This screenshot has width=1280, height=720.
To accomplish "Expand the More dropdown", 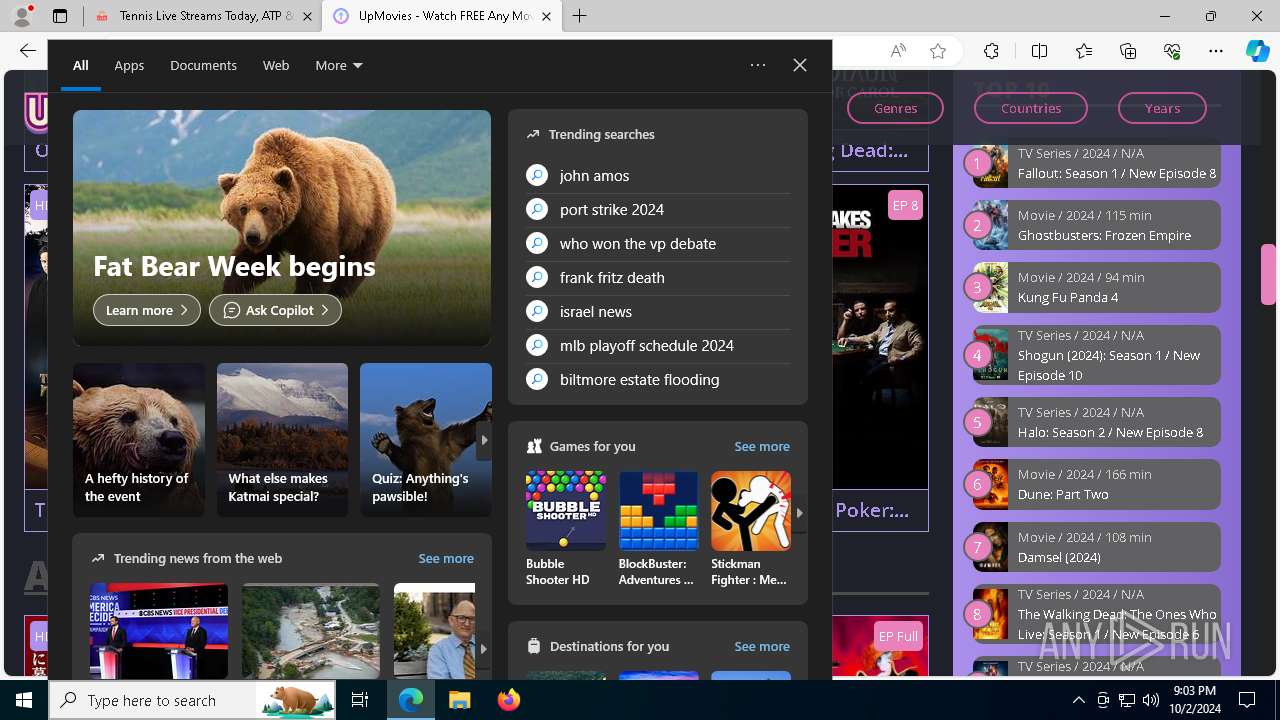I will click(x=339, y=65).
